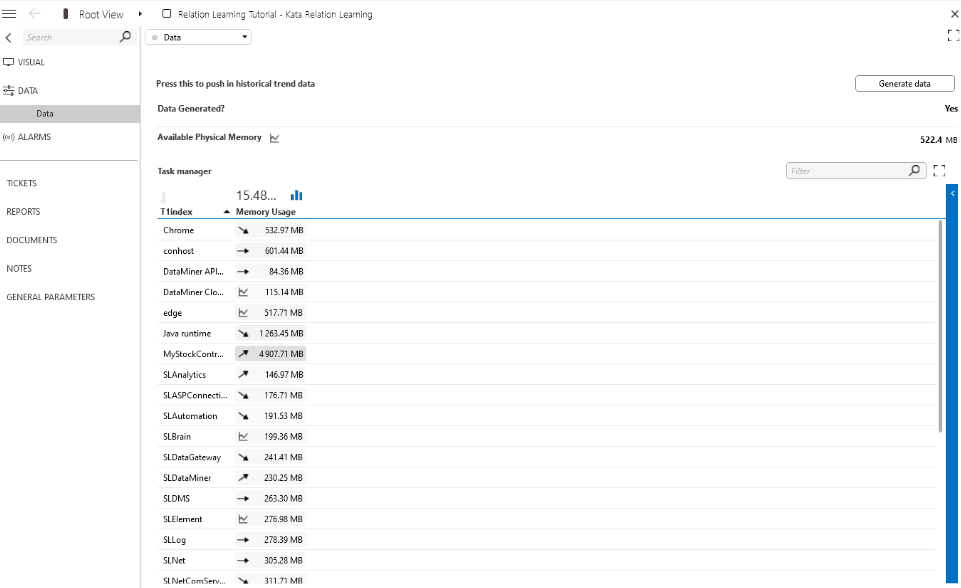The image size is (961, 588).
Task: Select the VISUAL section icon
Action: [x=10, y=61]
